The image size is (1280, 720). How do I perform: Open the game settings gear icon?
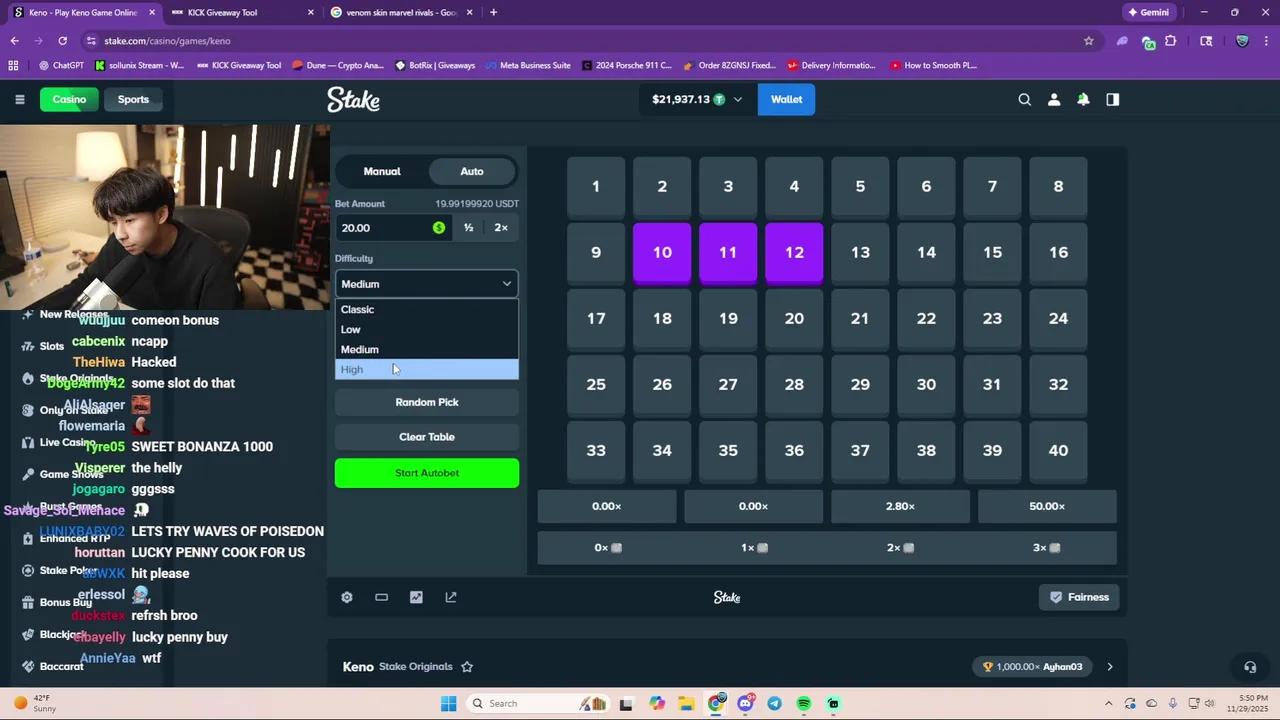(346, 597)
